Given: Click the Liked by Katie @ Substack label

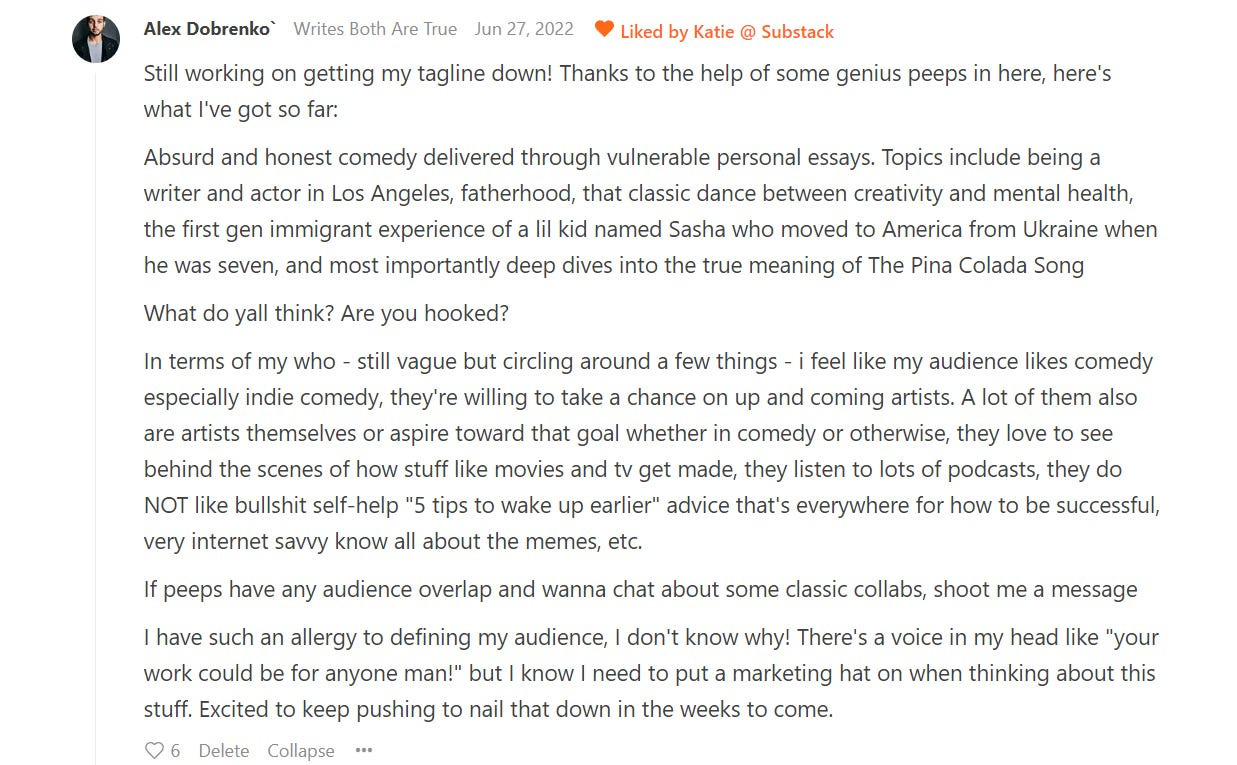Looking at the screenshot, I should click(x=727, y=32).
